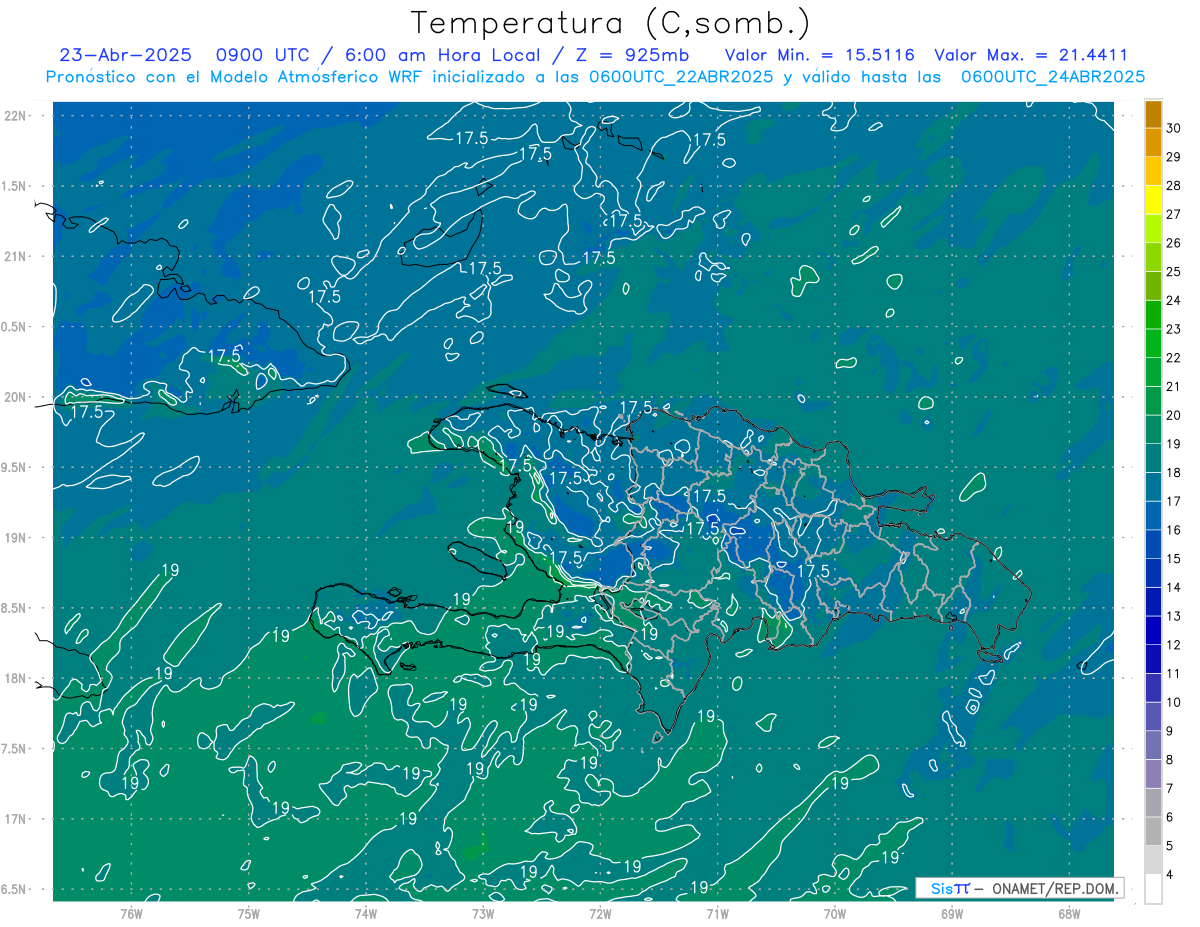Pick the color bar swatch between 16 and 17
This screenshot has width=1200, height=927.
(x=1153, y=516)
